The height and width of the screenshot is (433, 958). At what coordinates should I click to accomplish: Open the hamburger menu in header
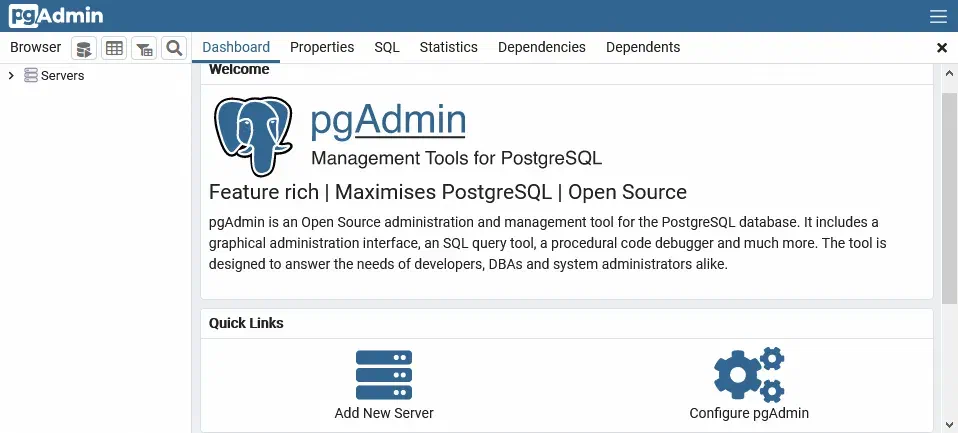(938, 16)
